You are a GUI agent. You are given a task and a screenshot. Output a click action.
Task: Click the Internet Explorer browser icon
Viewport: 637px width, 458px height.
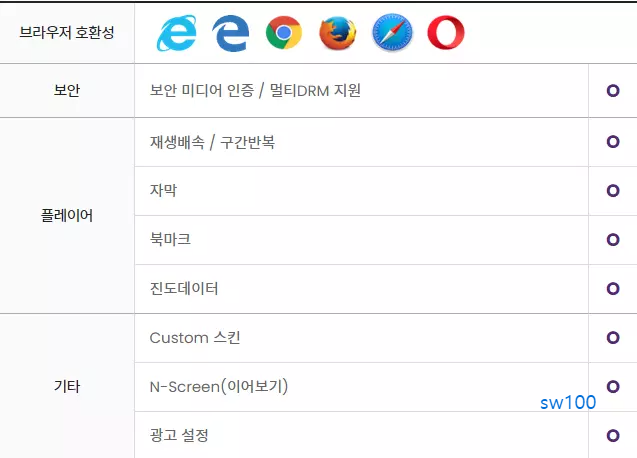point(177,33)
